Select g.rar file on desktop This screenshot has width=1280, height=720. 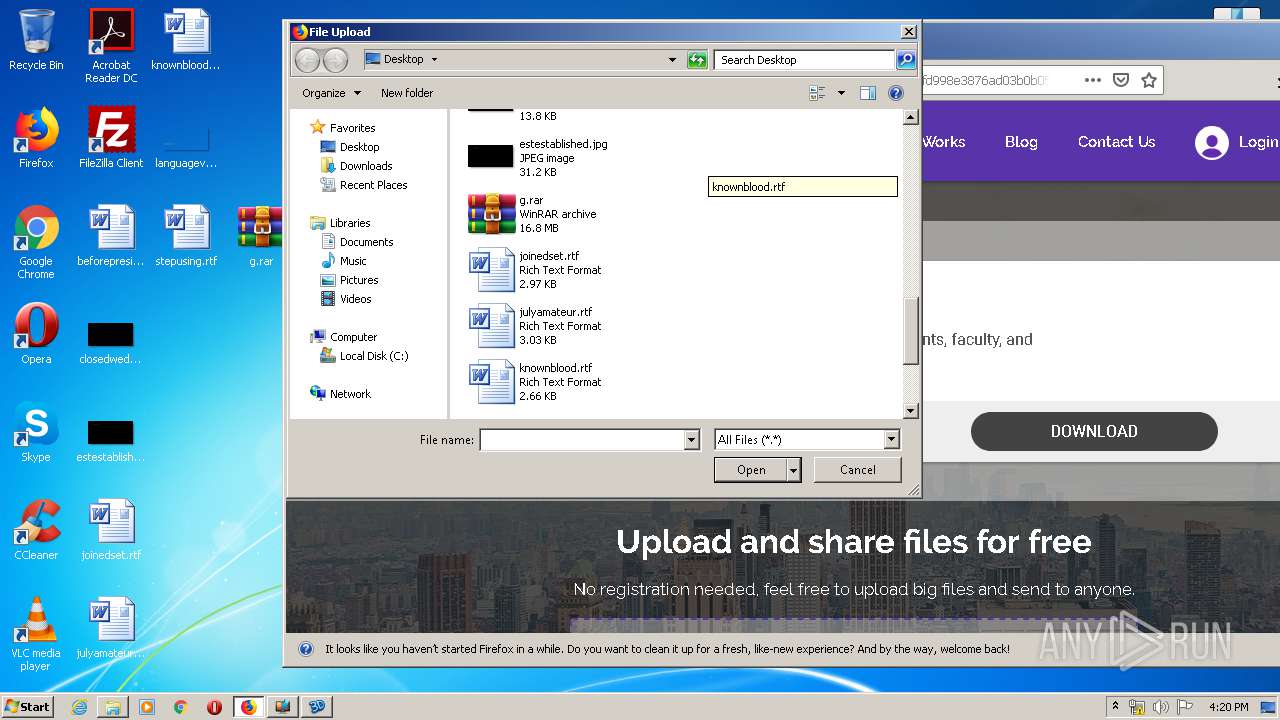coord(261,236)
